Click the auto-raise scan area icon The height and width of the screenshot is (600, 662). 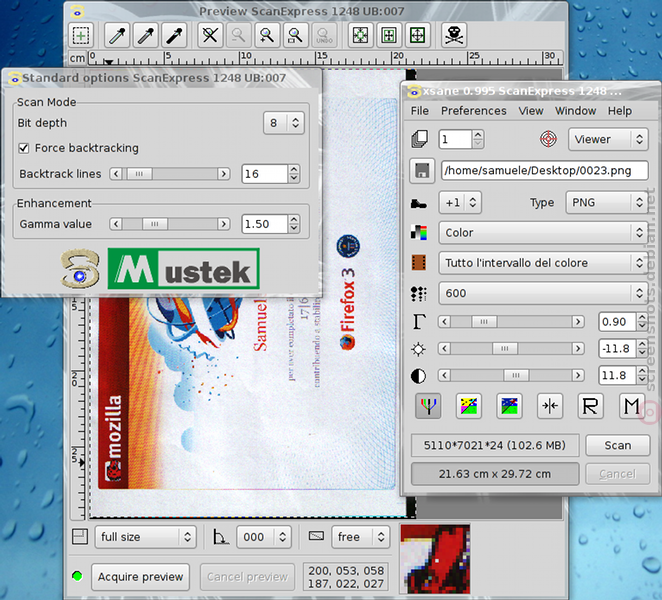pos(389,35)
